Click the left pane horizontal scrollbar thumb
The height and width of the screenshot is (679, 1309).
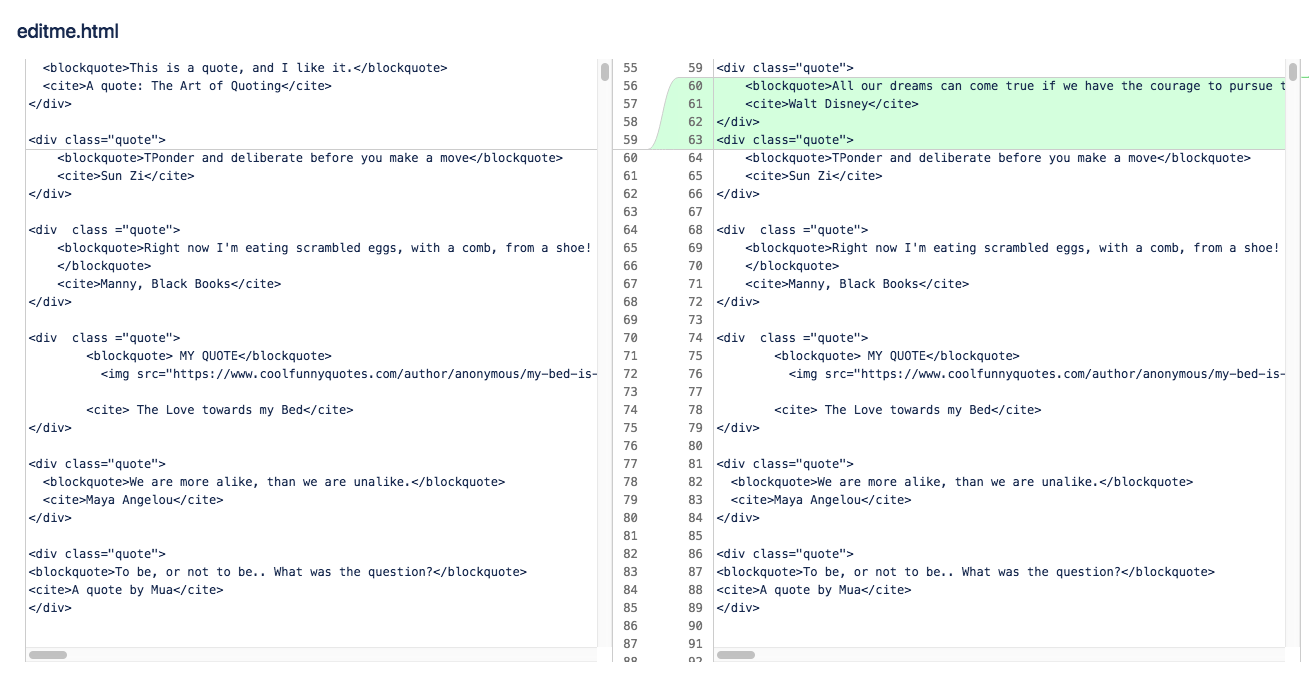[x=48, y=655]
